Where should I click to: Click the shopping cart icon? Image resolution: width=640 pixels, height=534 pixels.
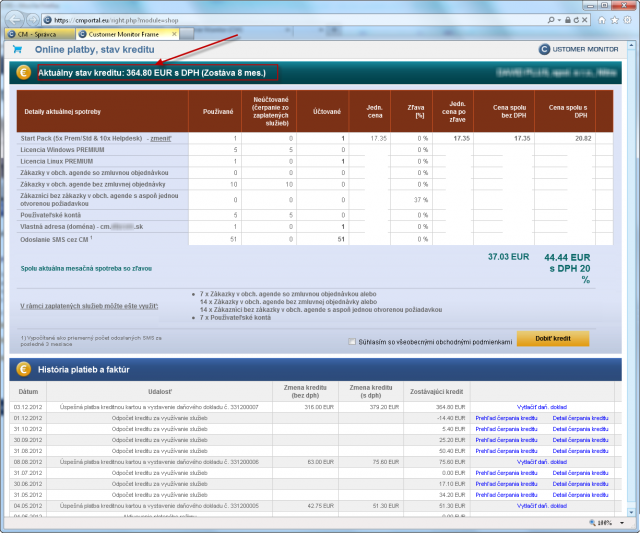18,49
